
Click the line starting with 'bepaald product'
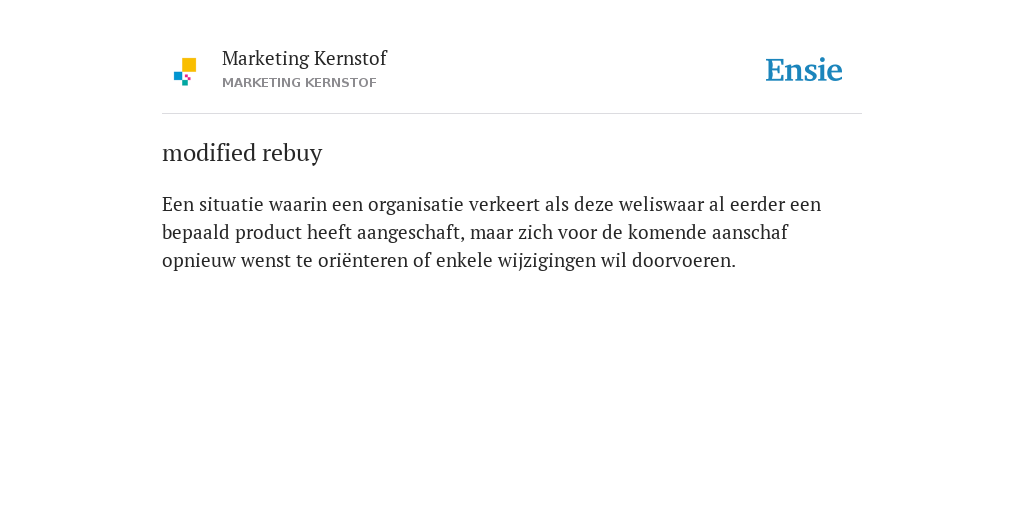point(475,233)
